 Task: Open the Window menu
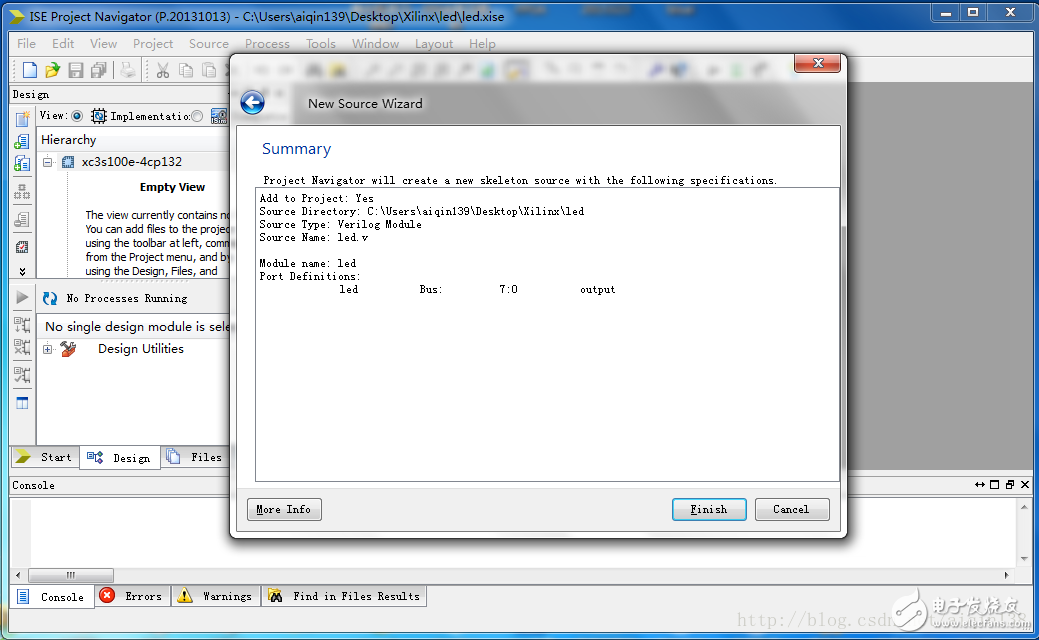tap(375, 44)
